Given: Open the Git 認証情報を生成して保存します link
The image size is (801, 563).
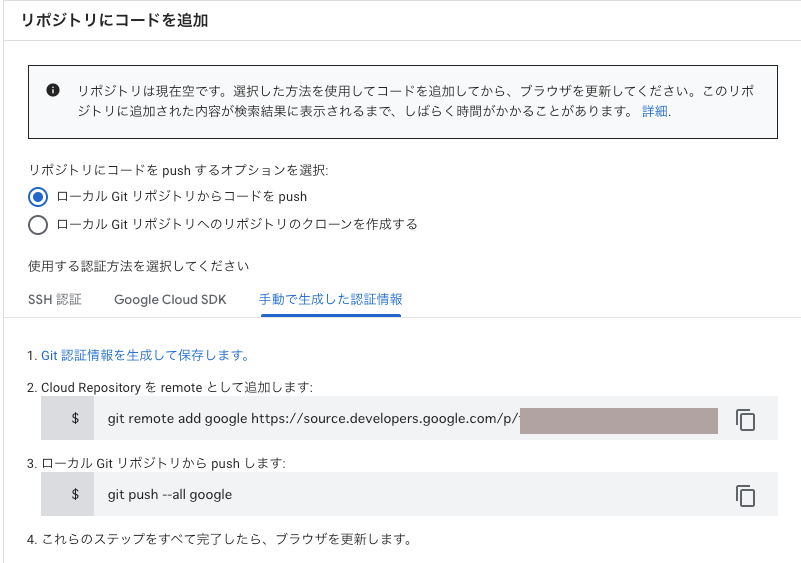Looking at the screenshot, I should 145,355.
